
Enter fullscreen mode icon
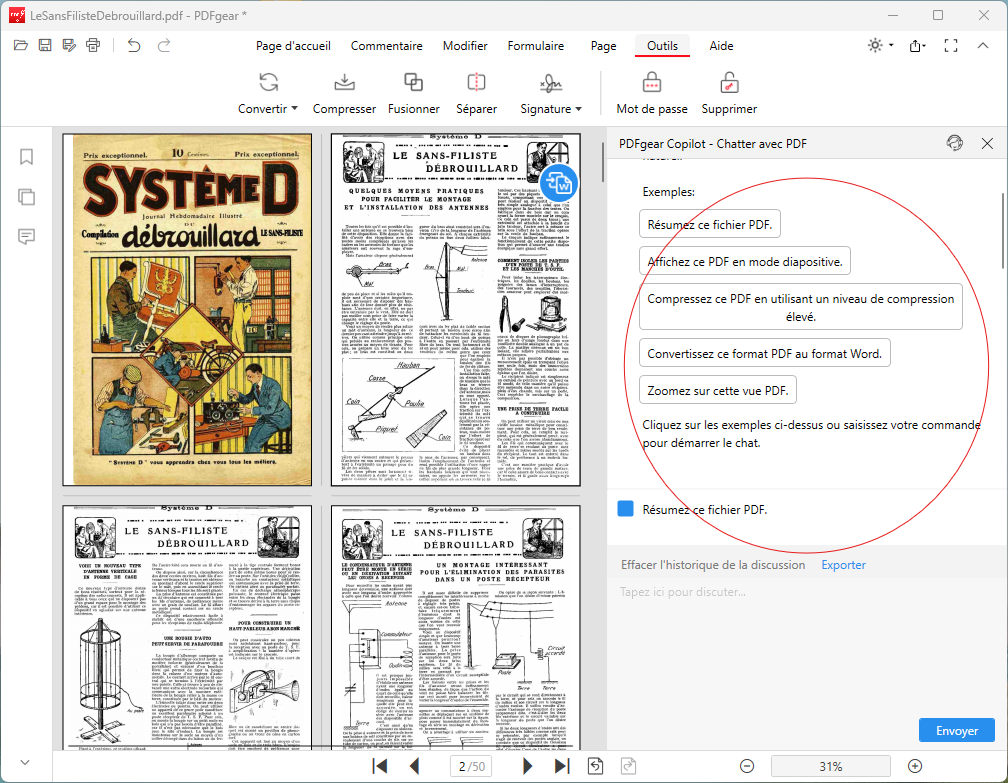(x=951, y=45)
